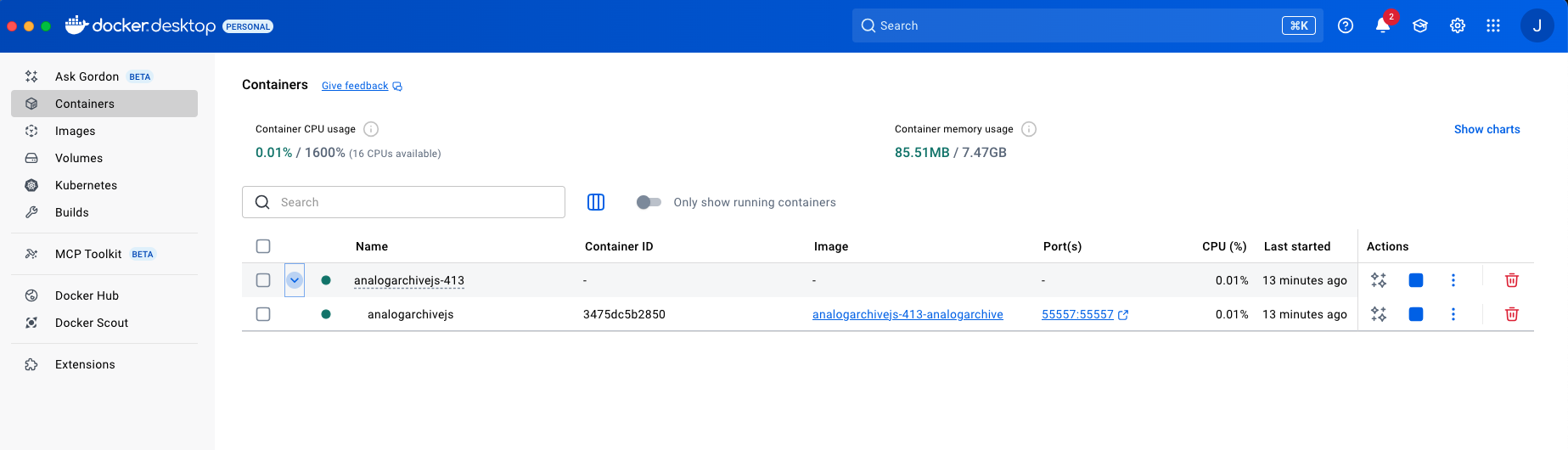This screenshot has height=450, width=1568.
Task: Open the analogarchivejs-413 stack name
Action: (x=409, y=280)
